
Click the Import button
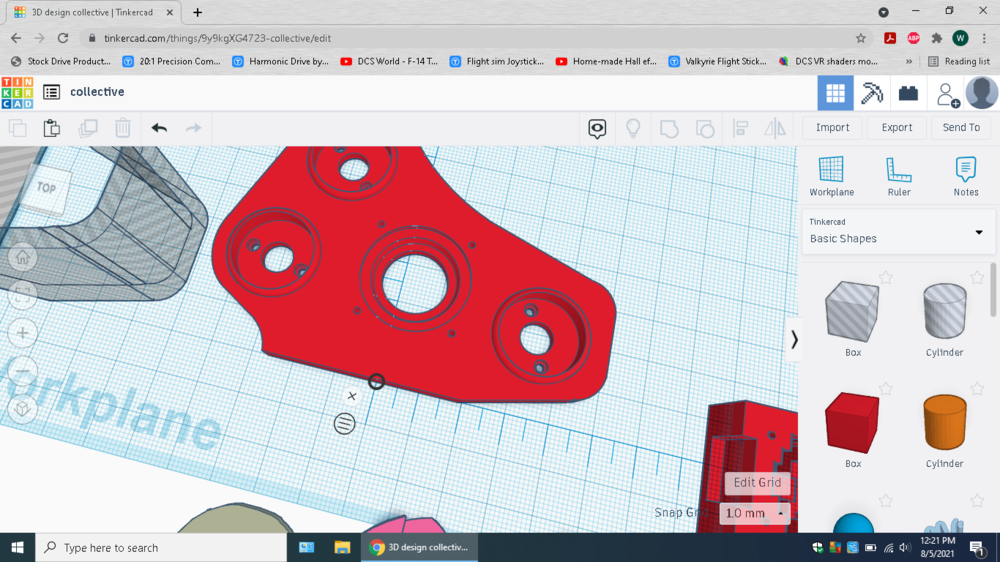click(x=832, y=128)
